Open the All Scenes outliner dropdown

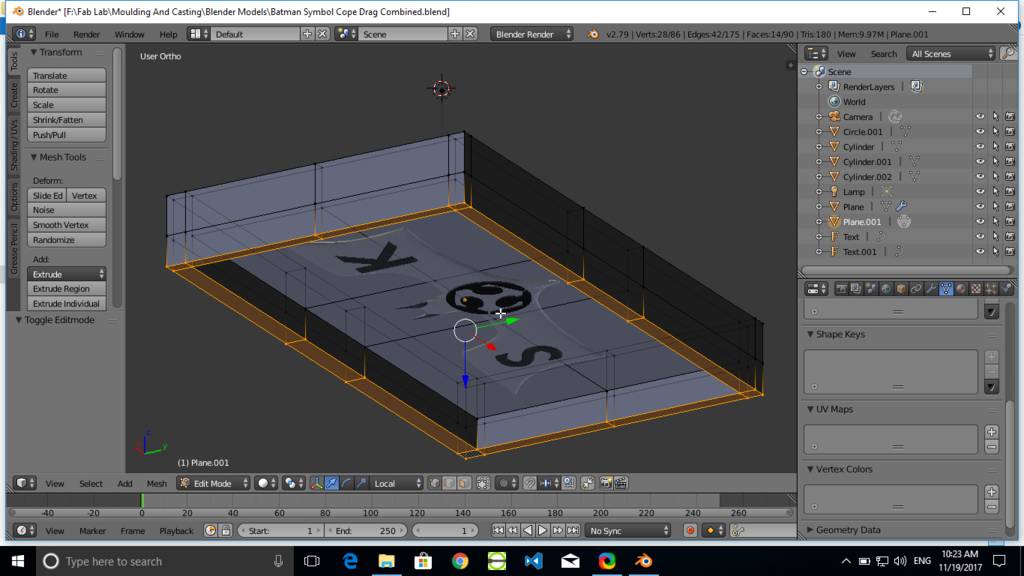(951, 54)
